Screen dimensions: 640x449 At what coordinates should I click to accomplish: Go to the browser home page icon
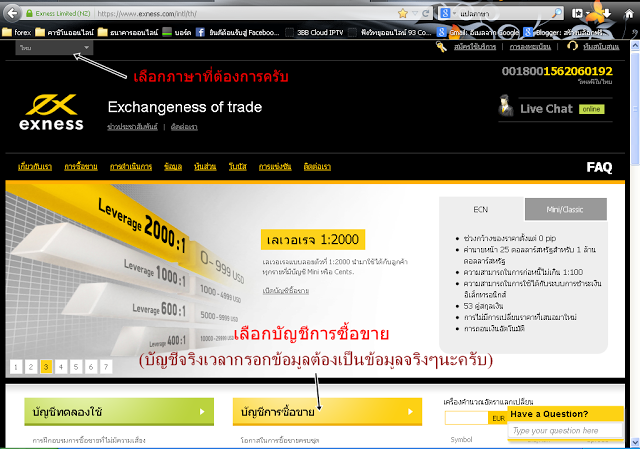629,13
